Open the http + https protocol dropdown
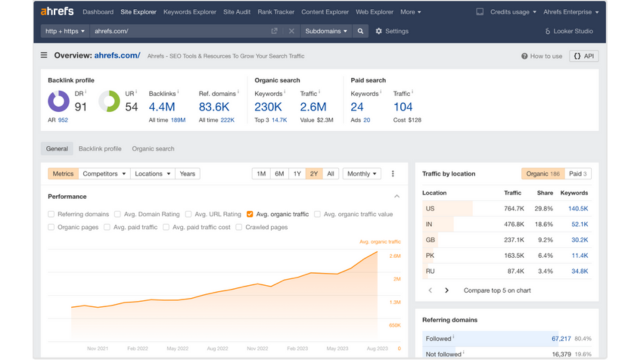The width and height of the screenshot is (640, 360). pos(65,31)
